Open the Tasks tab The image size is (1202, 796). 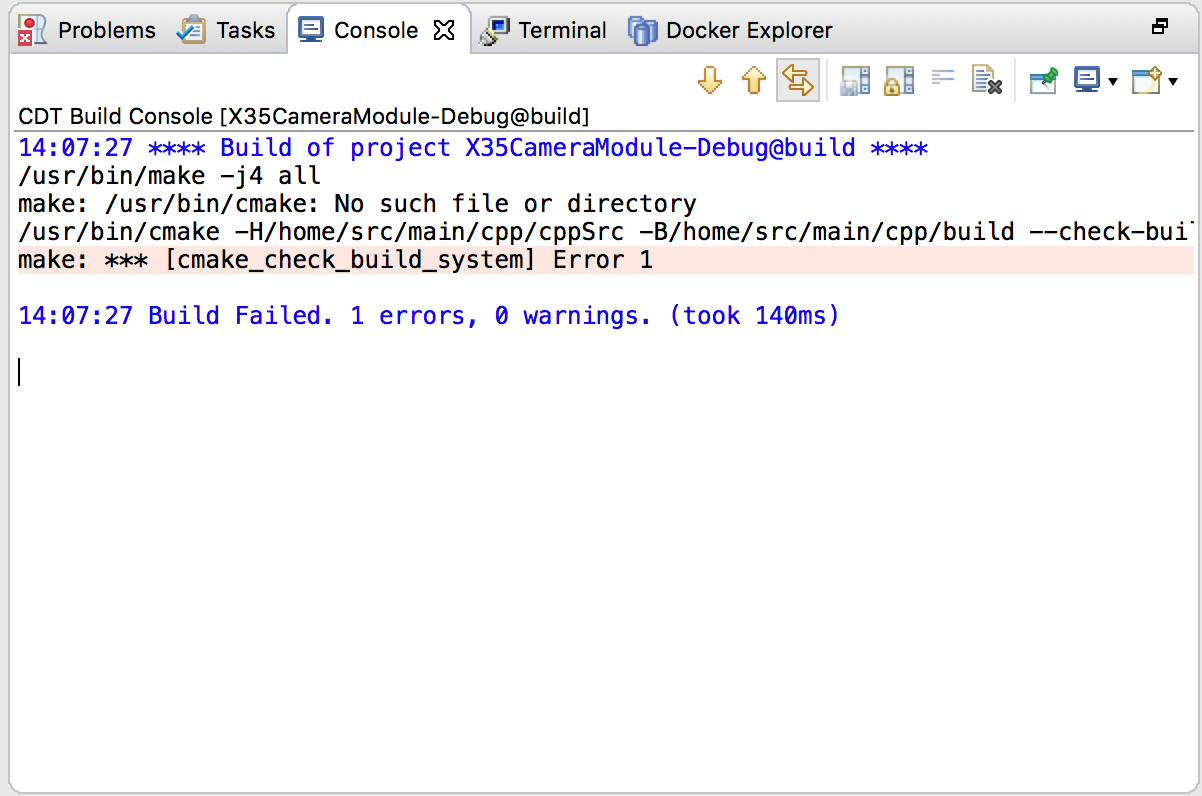coord(226,31)
